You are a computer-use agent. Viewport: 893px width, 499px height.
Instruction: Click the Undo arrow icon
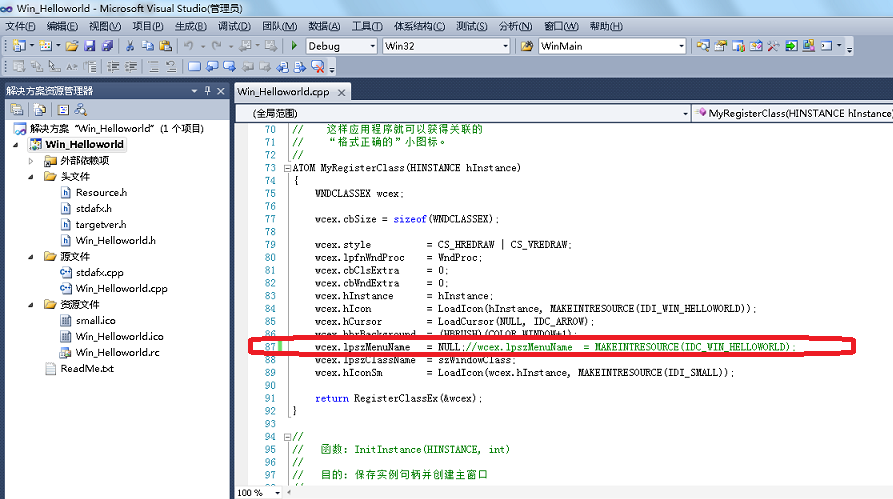tap(189, 46)
